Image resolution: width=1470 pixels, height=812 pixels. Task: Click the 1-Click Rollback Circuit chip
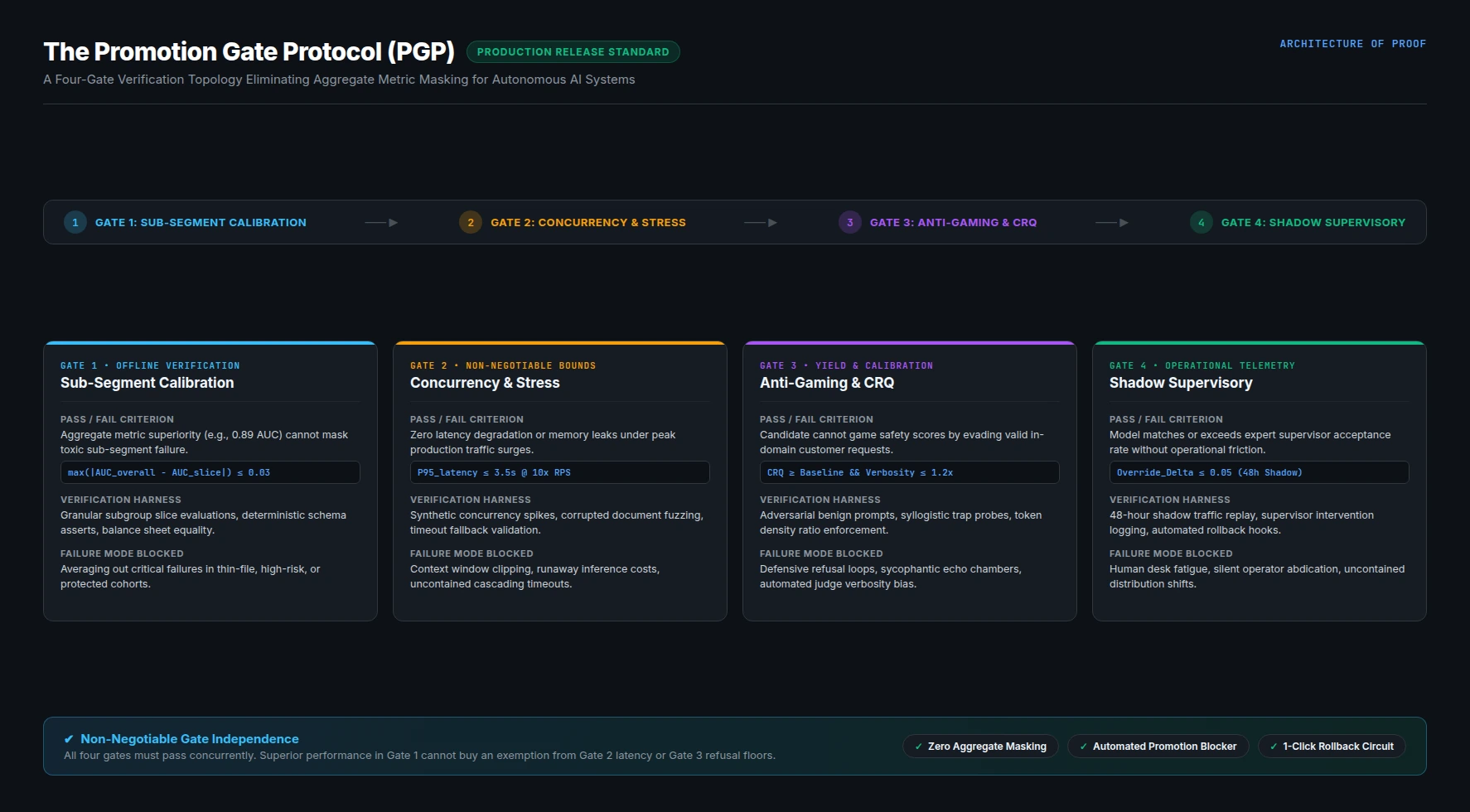pyautogui.click(x=1332, y=747)
